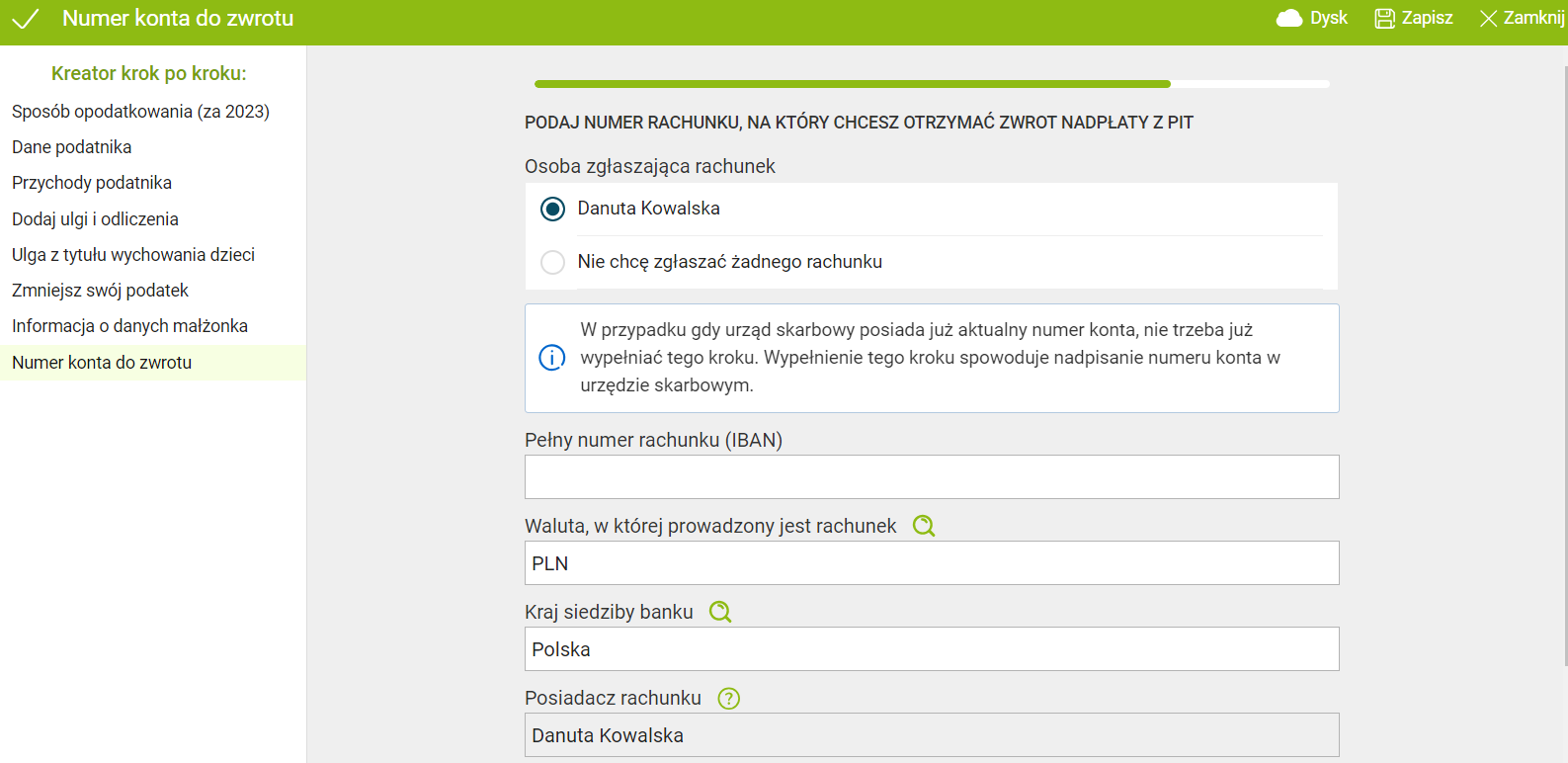Open Informacja o danych małżonka step

click(129, 326)
